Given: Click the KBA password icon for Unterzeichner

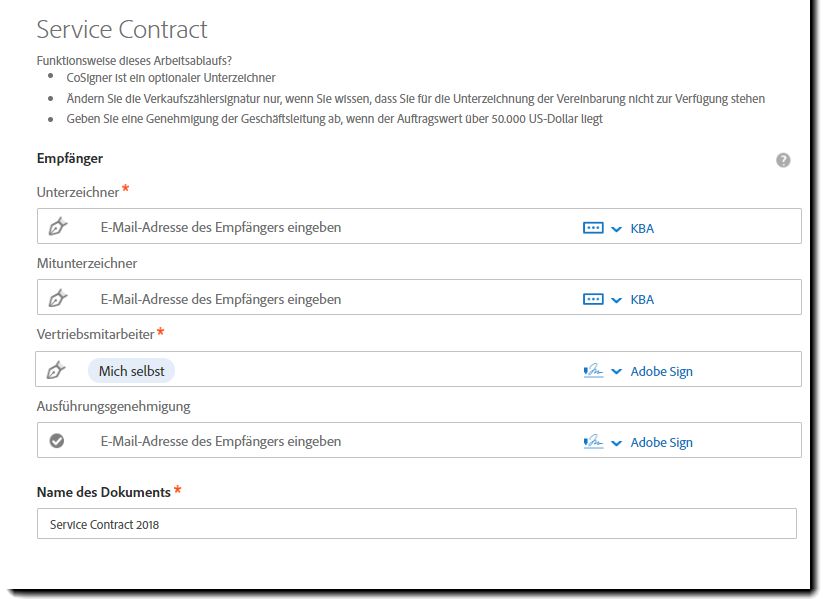Looking at the screenshot, I should pyautogui.click(x=593, y=228).
